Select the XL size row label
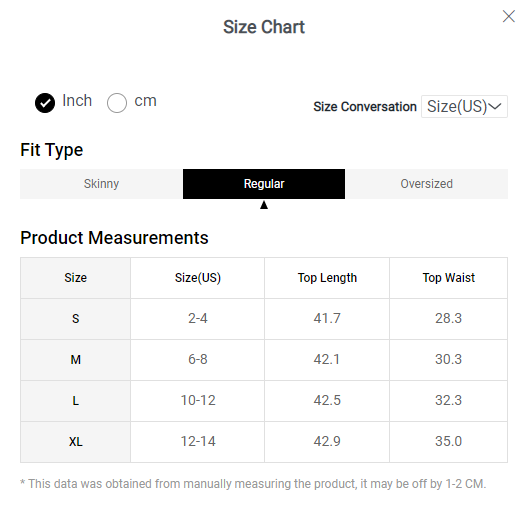Screen dimensions: 530x510 coord(75,442)
